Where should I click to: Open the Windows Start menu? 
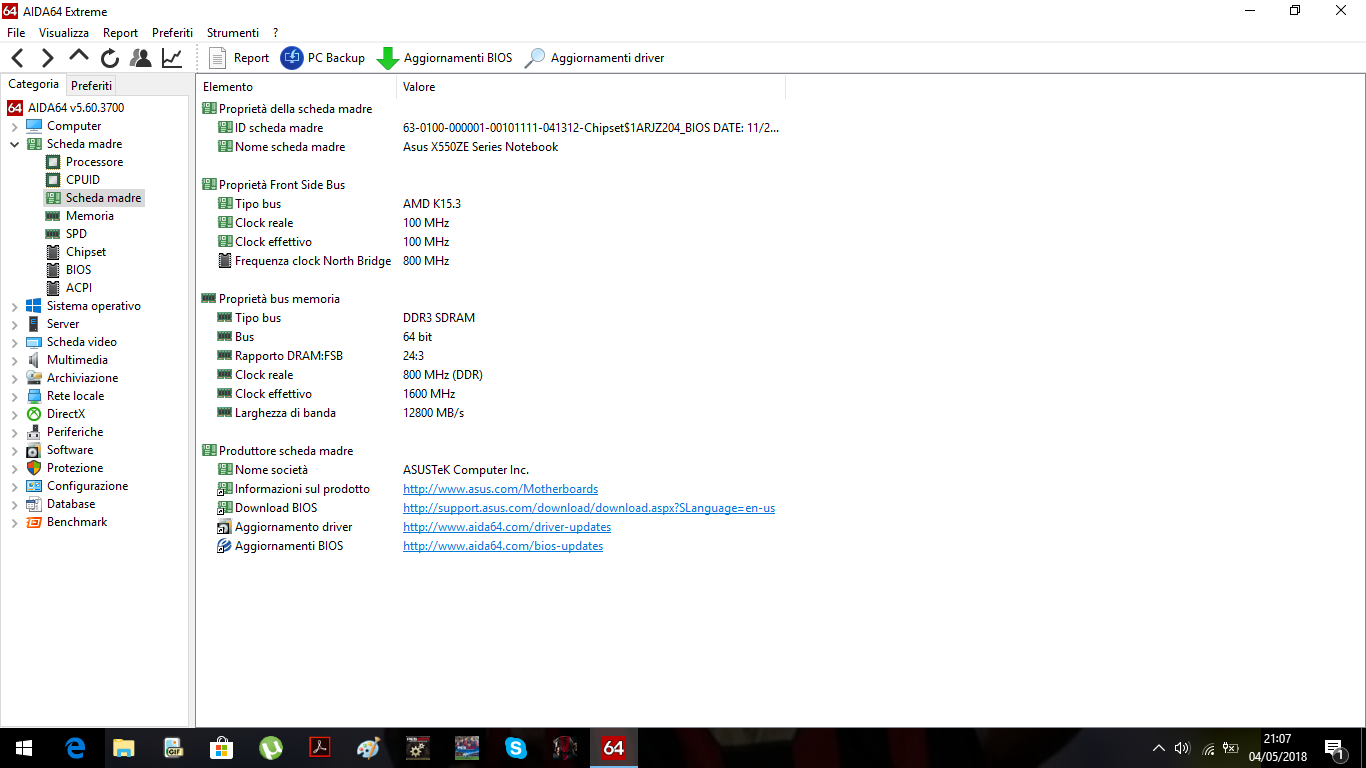coord(24,748)
